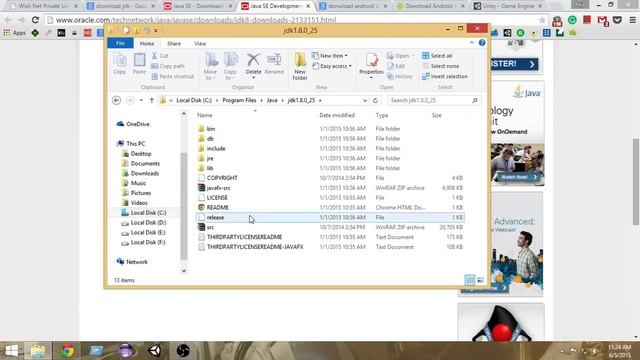The width and height of the screenshot is (640, 360).
Task: Expand chevron after Program Files in path
Action: click(x=262, y=100)
